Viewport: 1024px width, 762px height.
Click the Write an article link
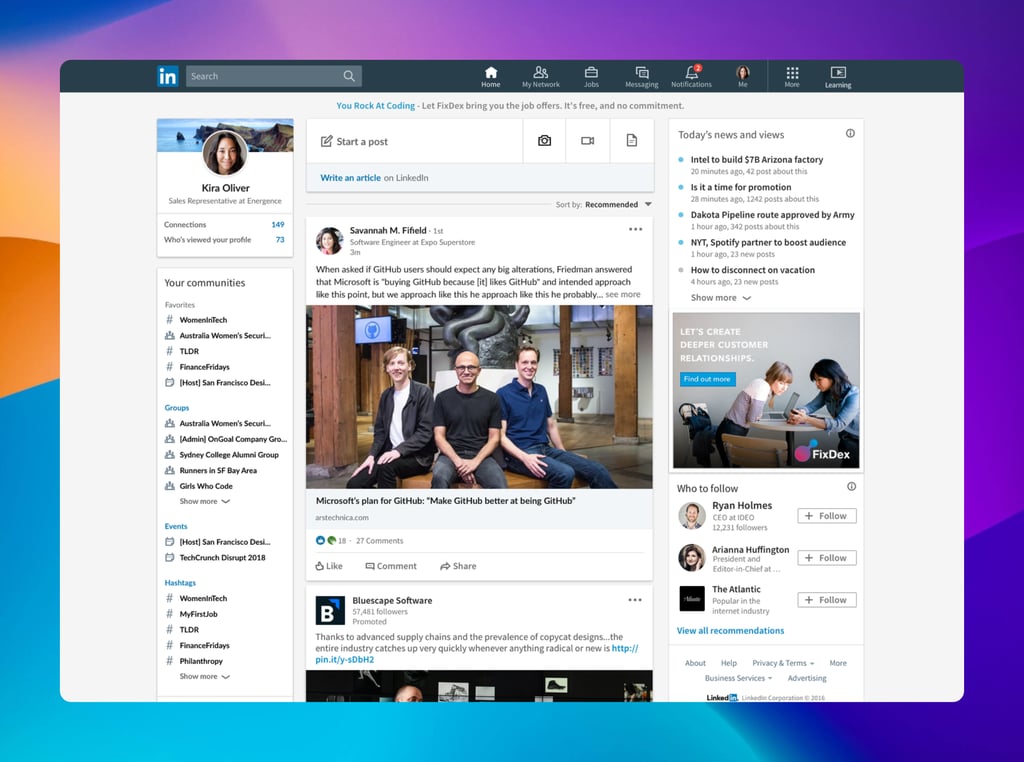[x=350, y=178]
